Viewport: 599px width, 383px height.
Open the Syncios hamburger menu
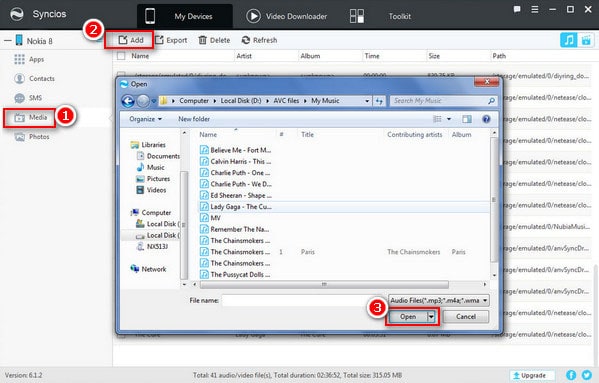[x=535, y=10]
